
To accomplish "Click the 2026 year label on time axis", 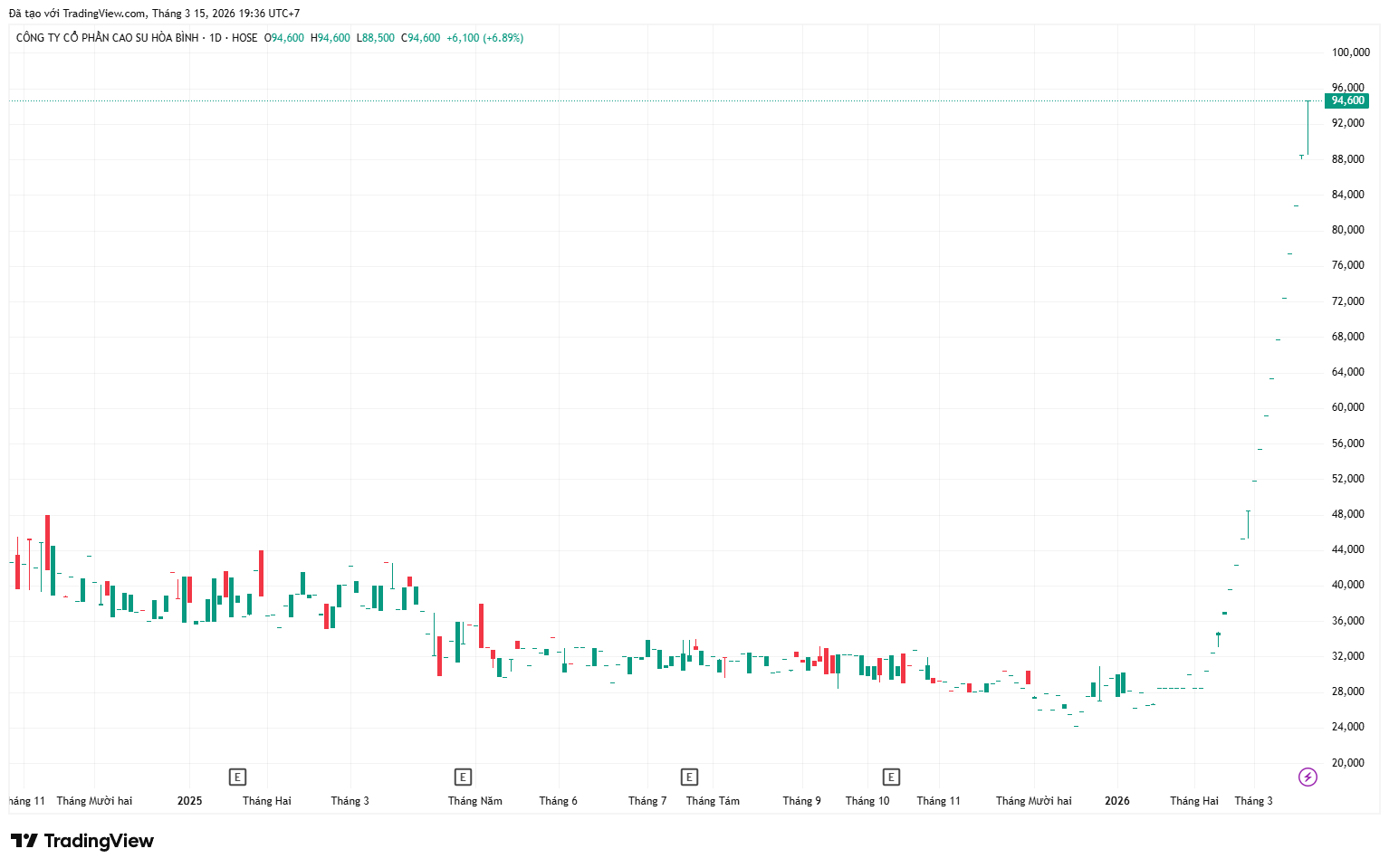I will 1116,801.
